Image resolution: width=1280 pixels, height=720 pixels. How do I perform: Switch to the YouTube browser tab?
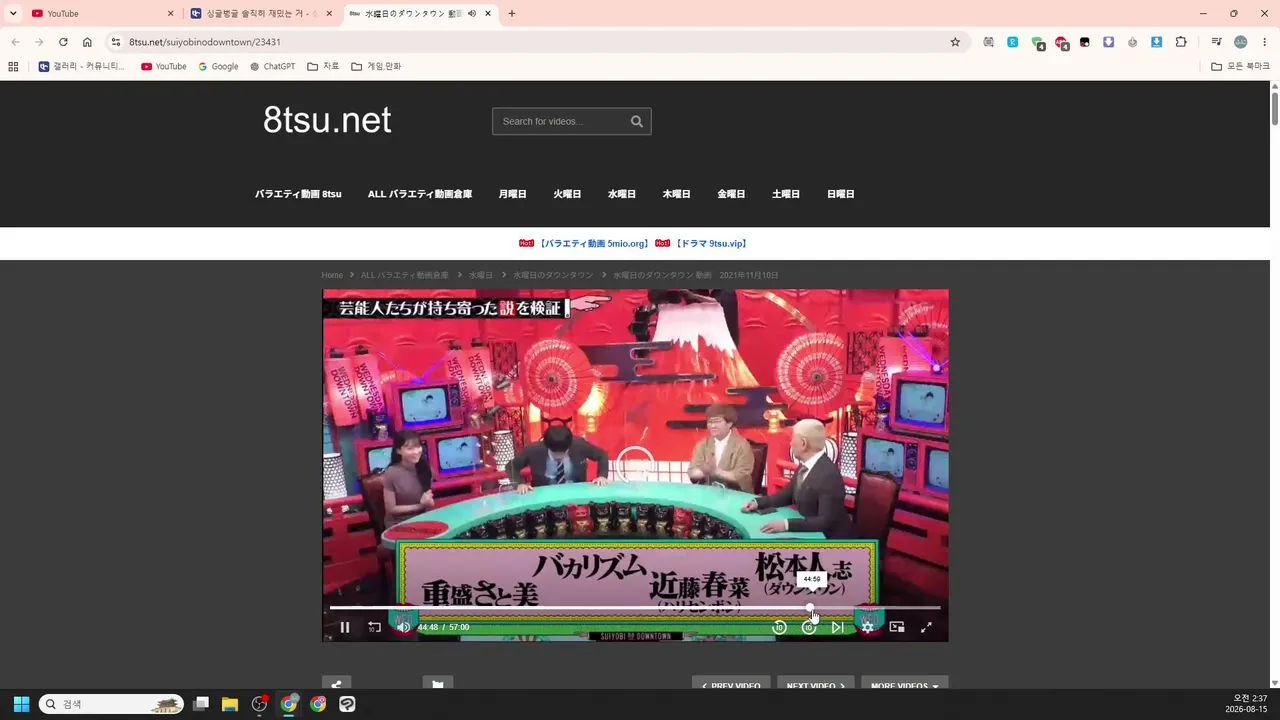[x=100, y=14]
